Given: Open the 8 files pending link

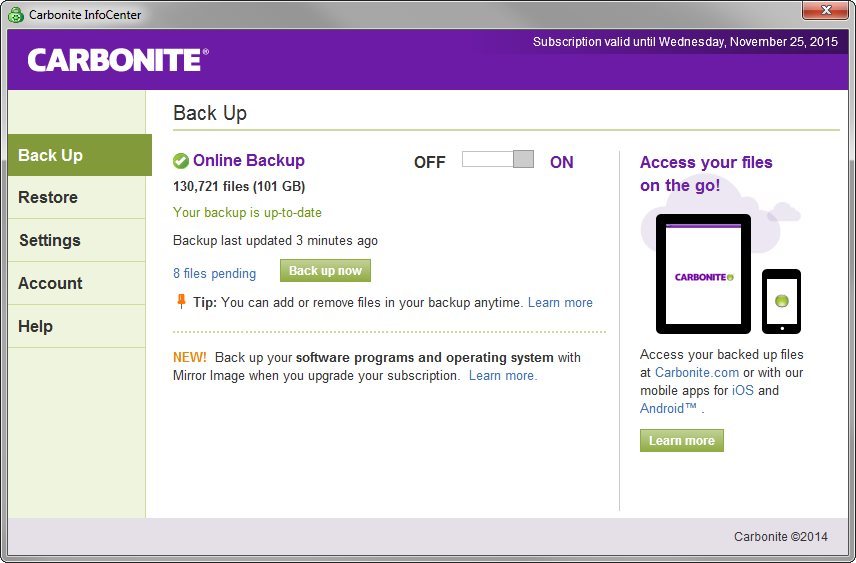Looking at the screenshot, I should click(x=214, y=273).
